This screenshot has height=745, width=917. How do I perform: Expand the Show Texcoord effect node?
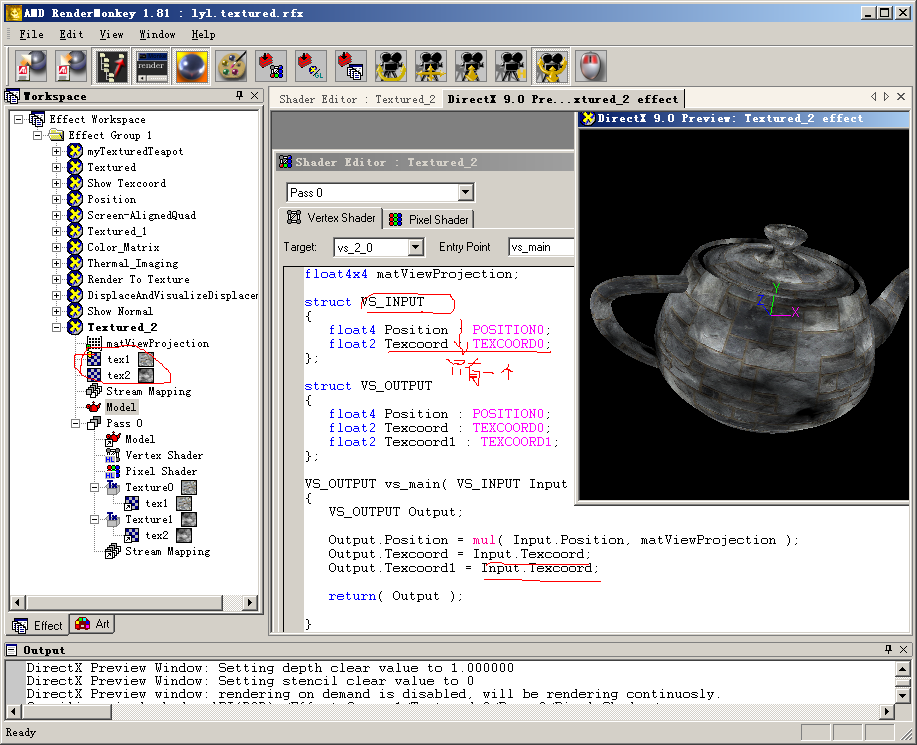(x=56, y=183)
